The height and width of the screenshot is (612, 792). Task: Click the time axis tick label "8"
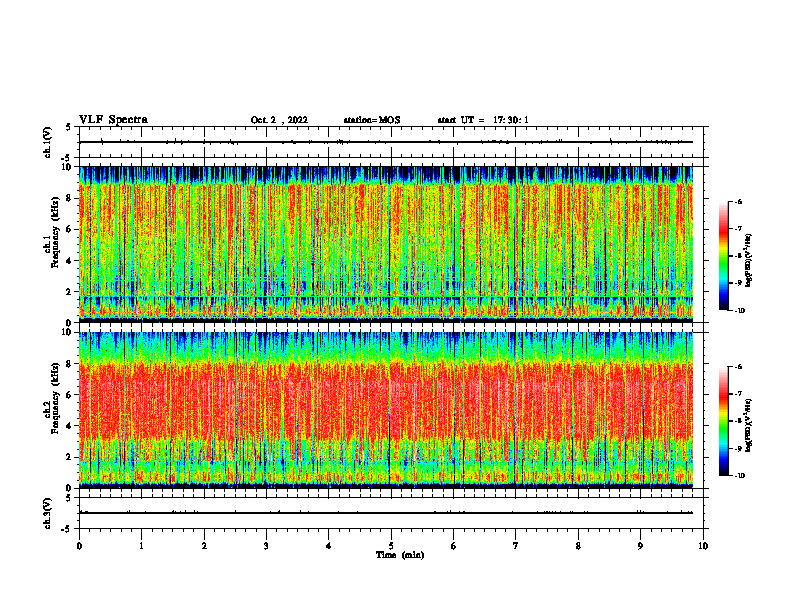(x=578, y=546)
